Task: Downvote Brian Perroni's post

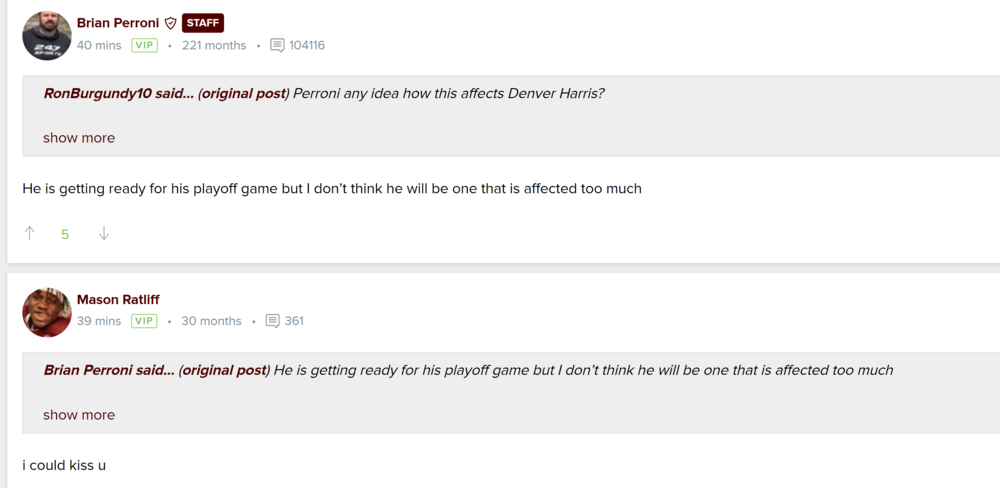Action: coord(104,233)
